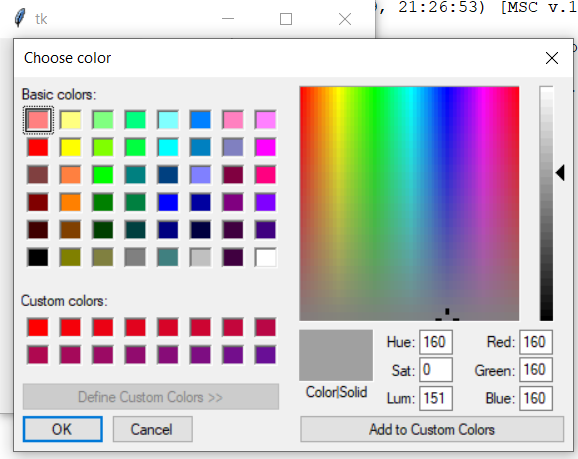Viewport: 578px width, 459px height.
Task: Select the black basic color swatch
Action: pyautogui.click(x=38, y=257)
